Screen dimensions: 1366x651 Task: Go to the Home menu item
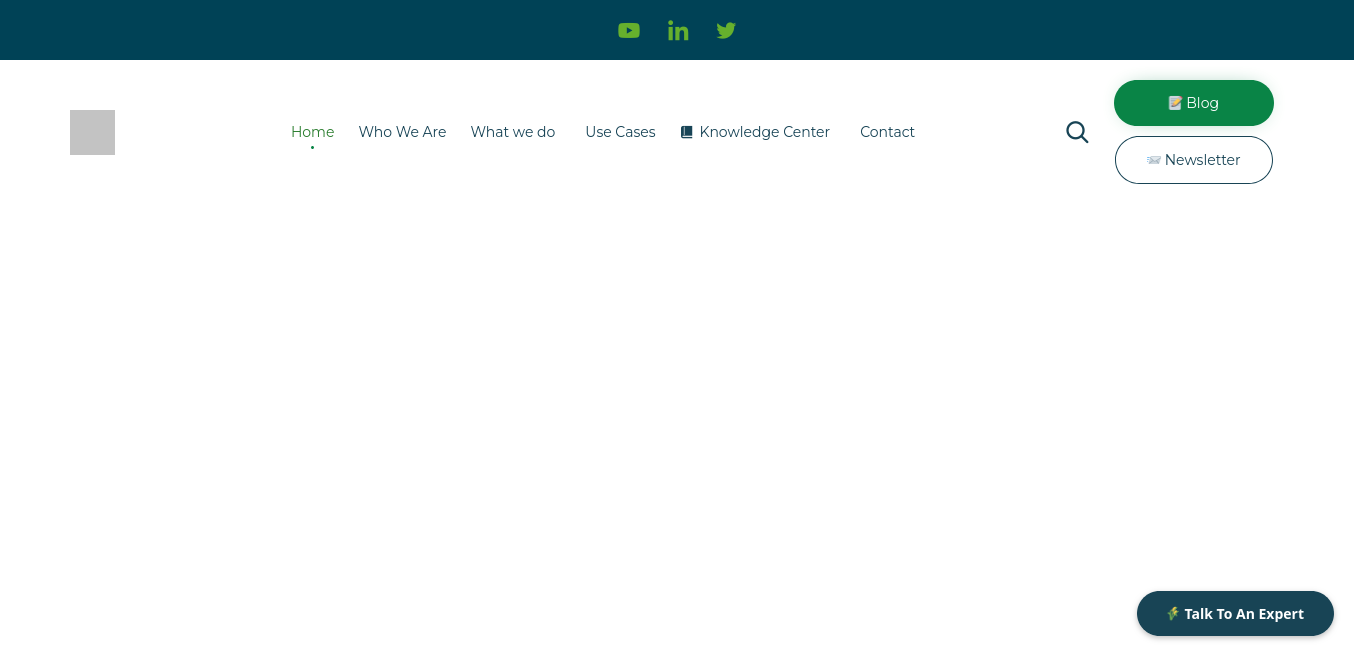coord(312,132)
